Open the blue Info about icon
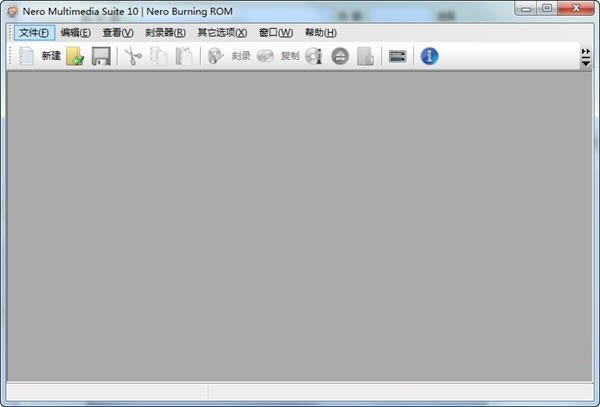This screenshot has width=600, height=407. pyautogui.click(x=429, y=56)
